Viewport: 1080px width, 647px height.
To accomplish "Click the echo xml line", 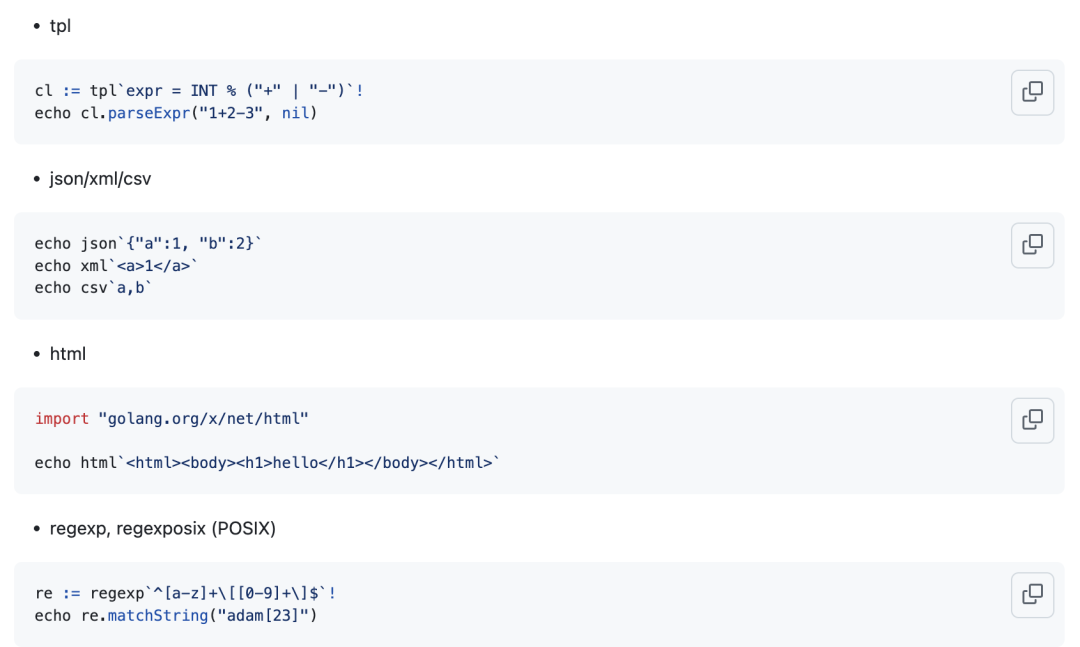I will pos(117,266).
